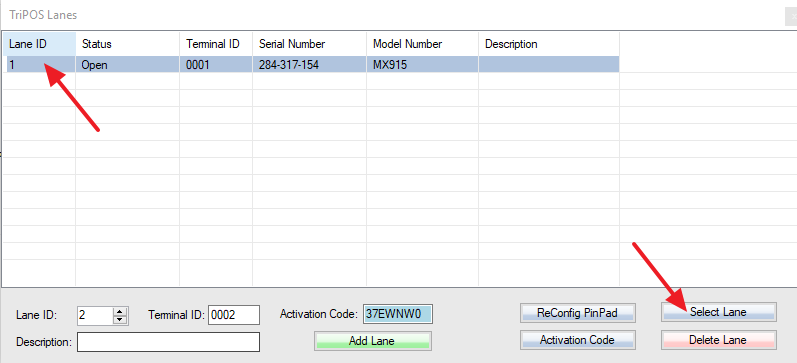The height and width of the screenshot is (363, 797).
Task: Sort by Terminal ID column header
Action: (216, 44)
